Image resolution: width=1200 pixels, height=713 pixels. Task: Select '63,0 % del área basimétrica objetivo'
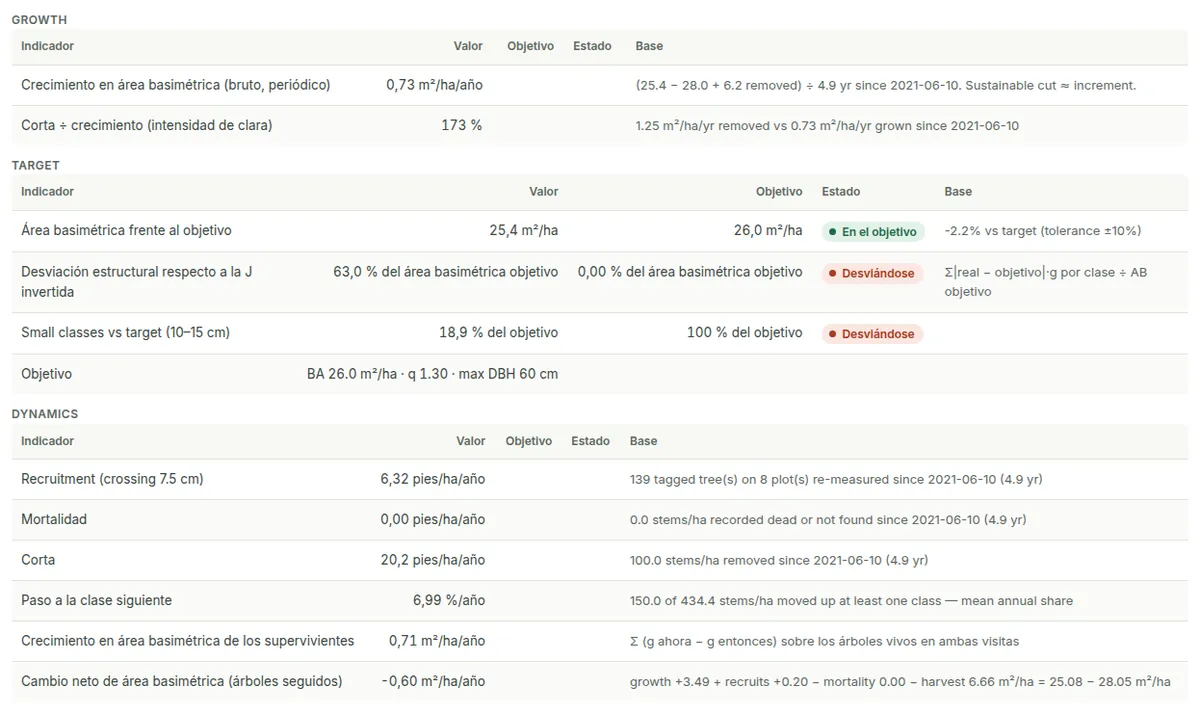tap(446, 272)
